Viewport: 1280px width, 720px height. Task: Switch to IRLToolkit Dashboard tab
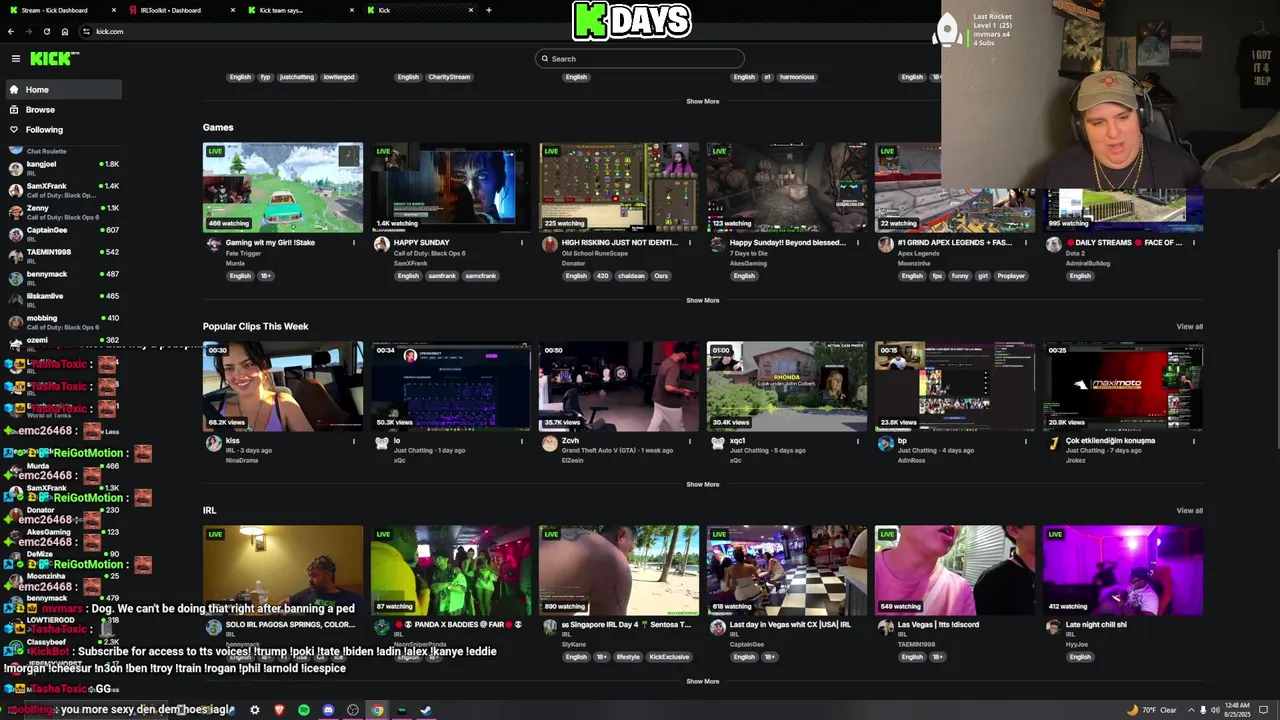click(180, 10)
